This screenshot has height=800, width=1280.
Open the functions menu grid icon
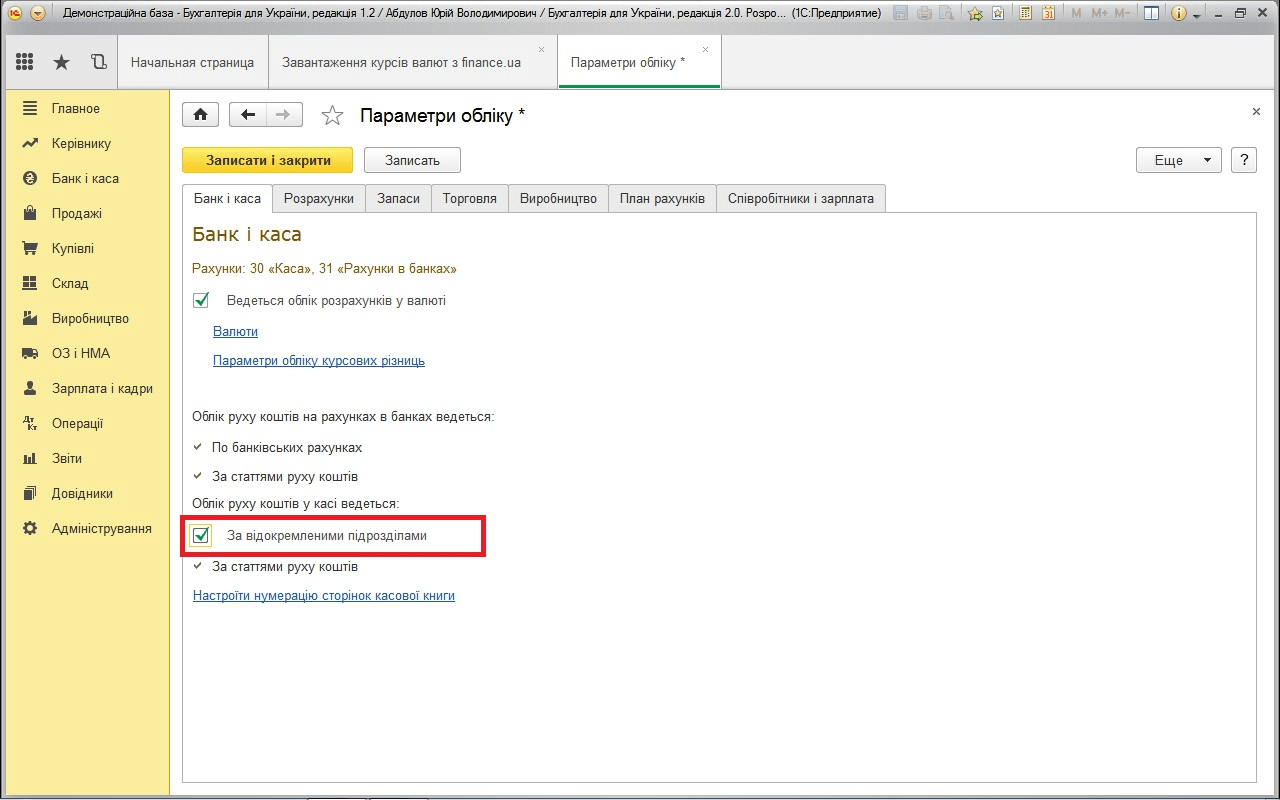[x=25, y=62]
